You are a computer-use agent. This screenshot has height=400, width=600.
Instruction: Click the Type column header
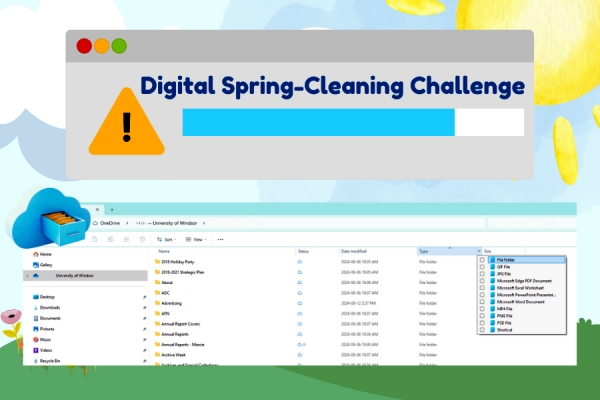[424, 250]
